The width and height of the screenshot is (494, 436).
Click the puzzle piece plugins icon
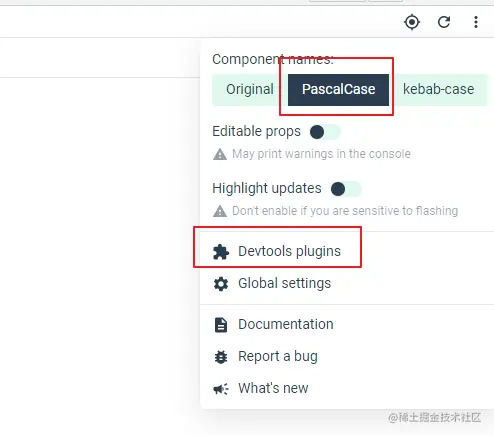coord(221,252)
